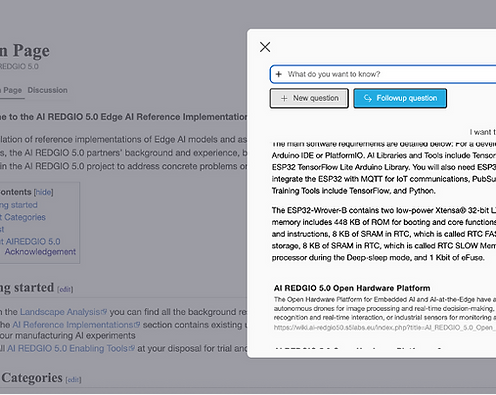The width and height of the screenshot is (496, 395).
Task: Jump to the Acknowledgement contents entry
Action: pos(40,252)
